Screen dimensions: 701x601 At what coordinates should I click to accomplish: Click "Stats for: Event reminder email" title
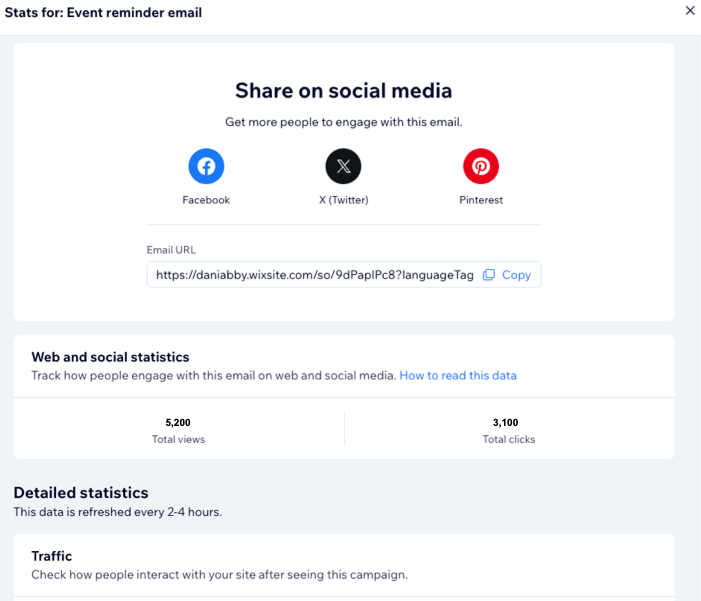103,12
